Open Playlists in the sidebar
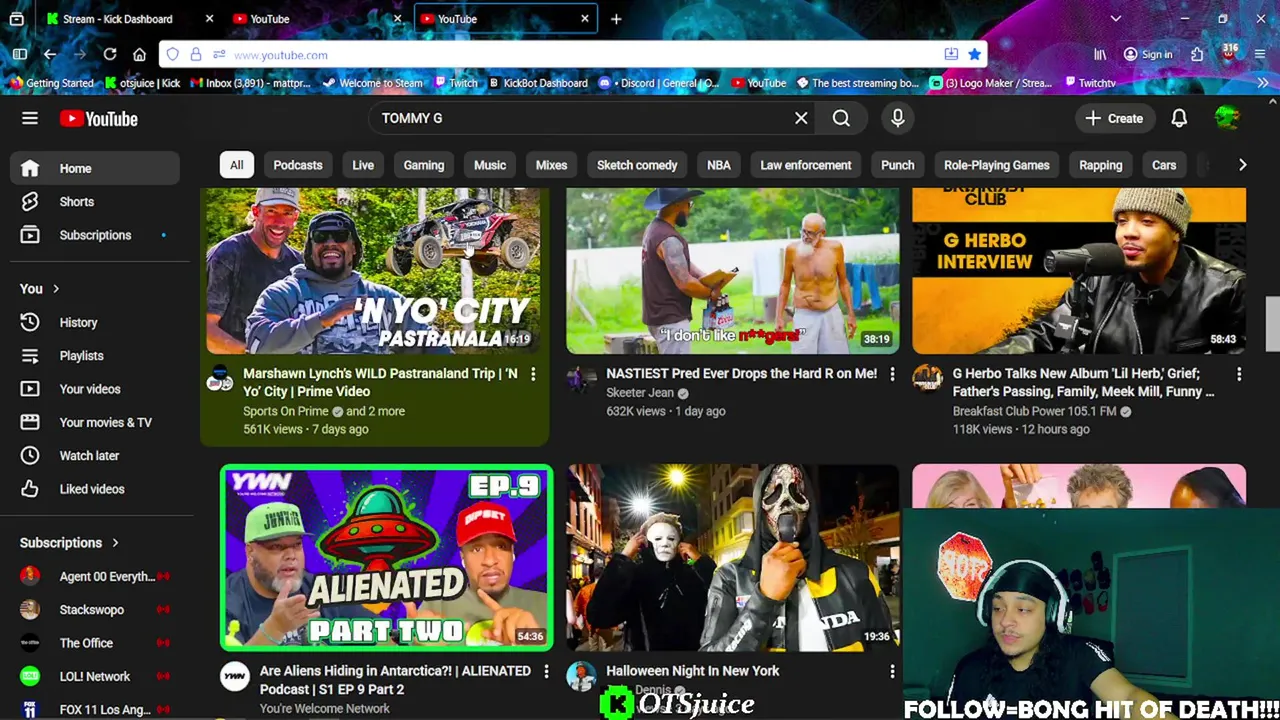Image resolution: width=1280 pixels, height=720 pixels. coord(95,356)
